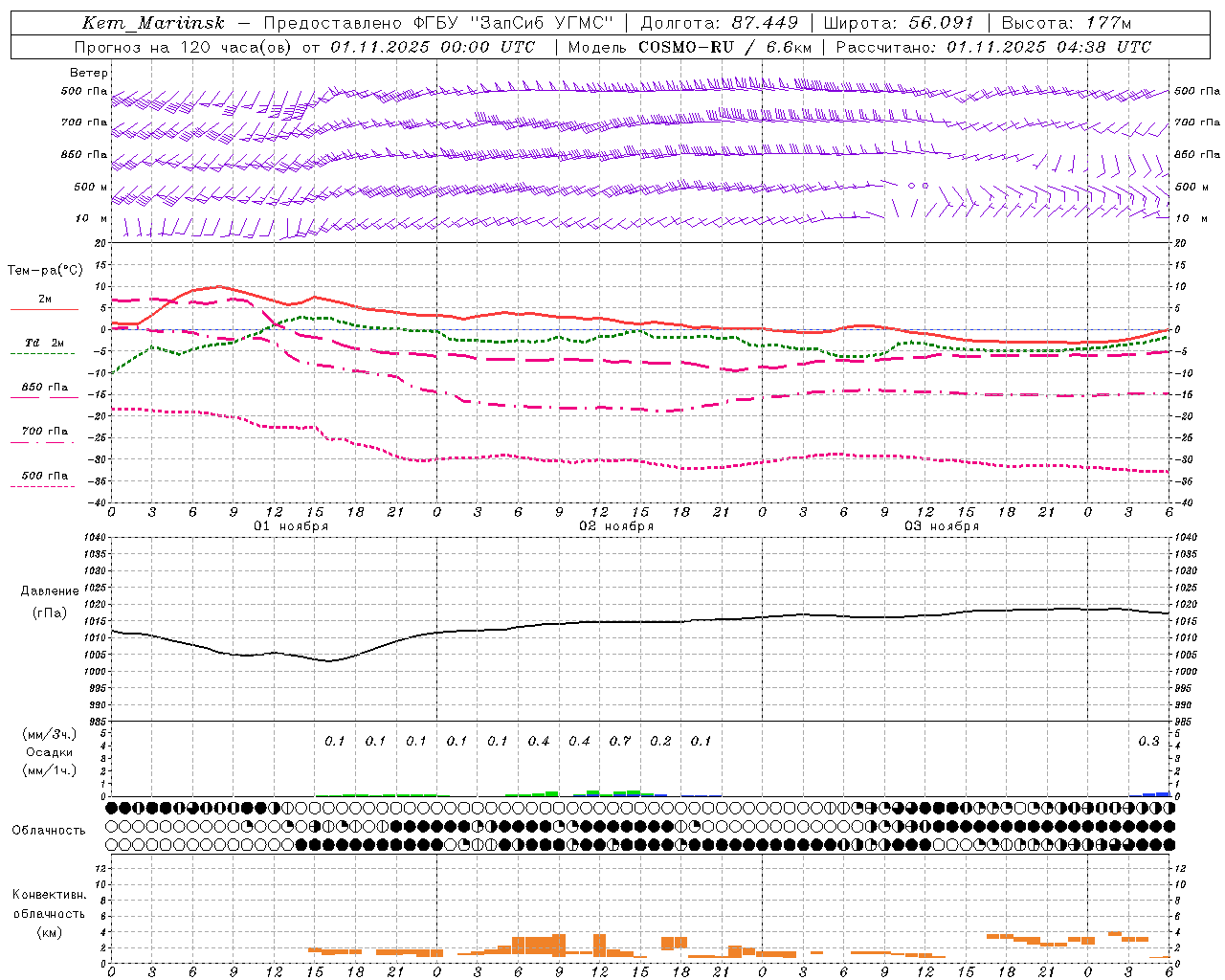Select the Прогноз на 120 часа(ов) text
This screenshot has height=980, width=1225.
(x=184, y=47)
